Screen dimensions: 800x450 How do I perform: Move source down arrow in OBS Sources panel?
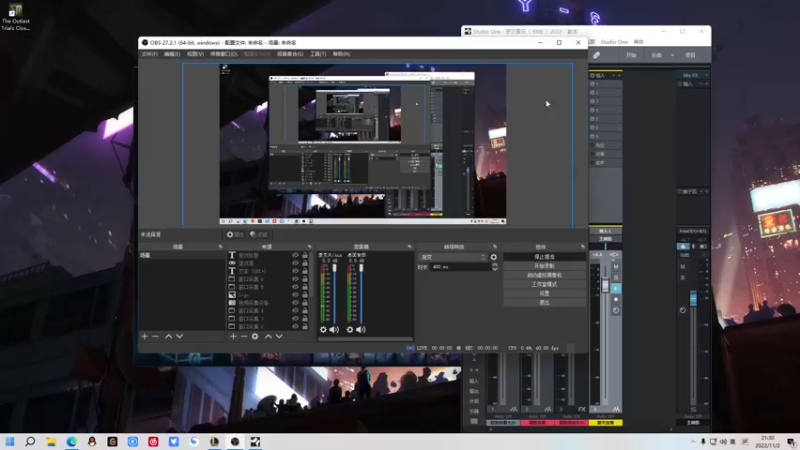pyautogui.click(x=279, y=336)
